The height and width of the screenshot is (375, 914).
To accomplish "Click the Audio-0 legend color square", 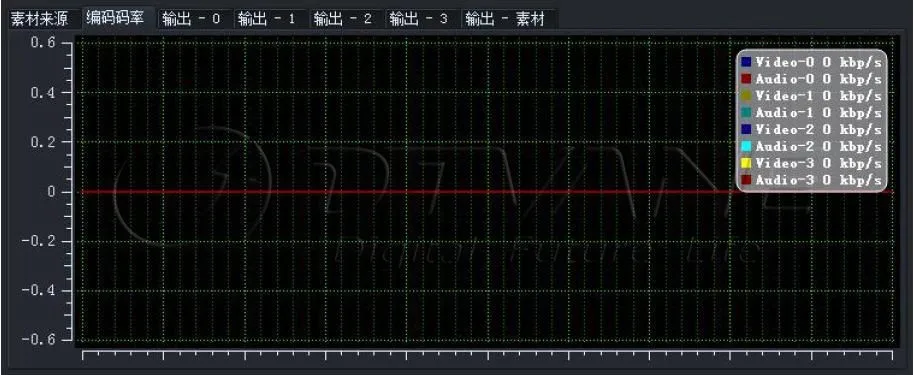I will (746, 78).
